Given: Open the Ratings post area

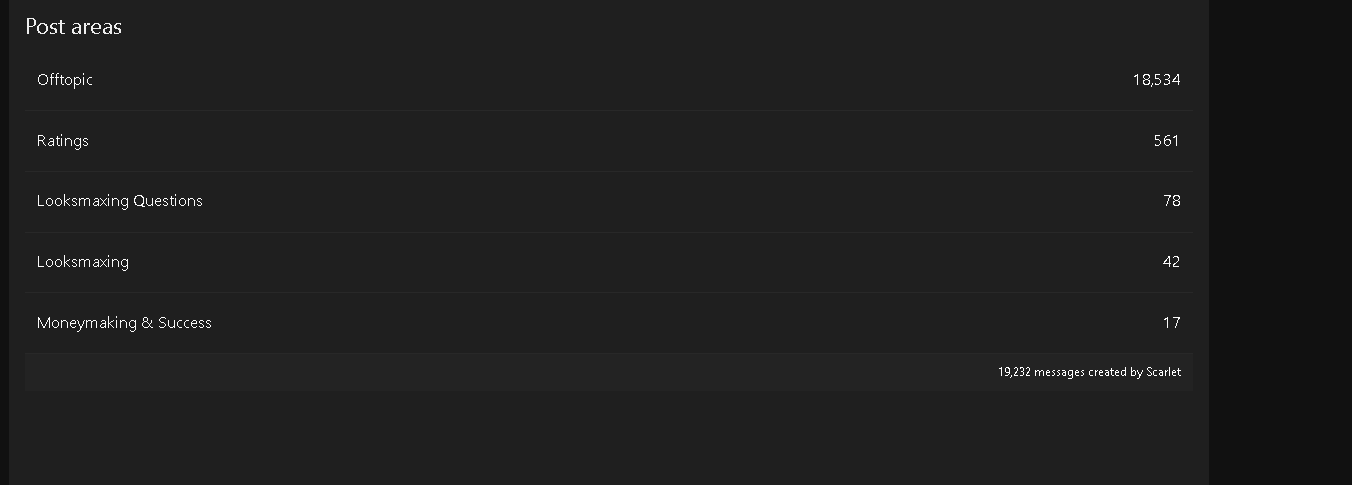Looking at the screenshot, I should pos(63,141).
